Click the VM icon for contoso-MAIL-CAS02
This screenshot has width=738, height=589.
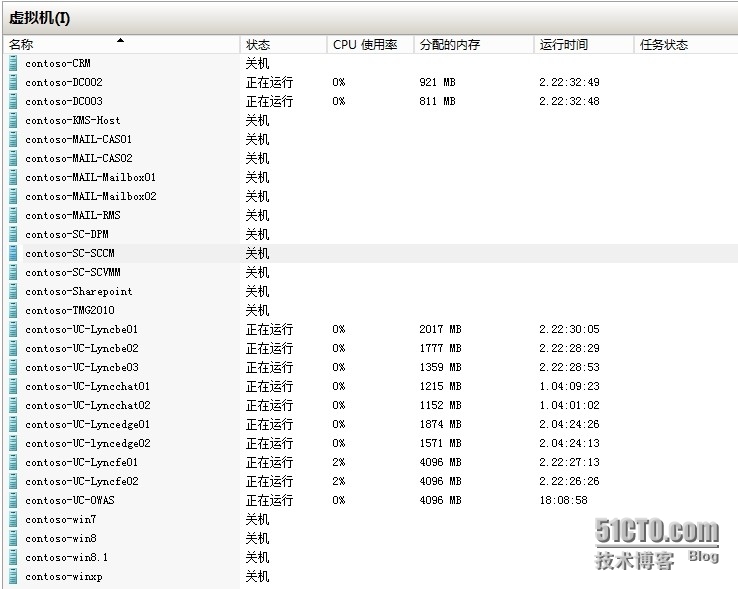coord(13,158)
